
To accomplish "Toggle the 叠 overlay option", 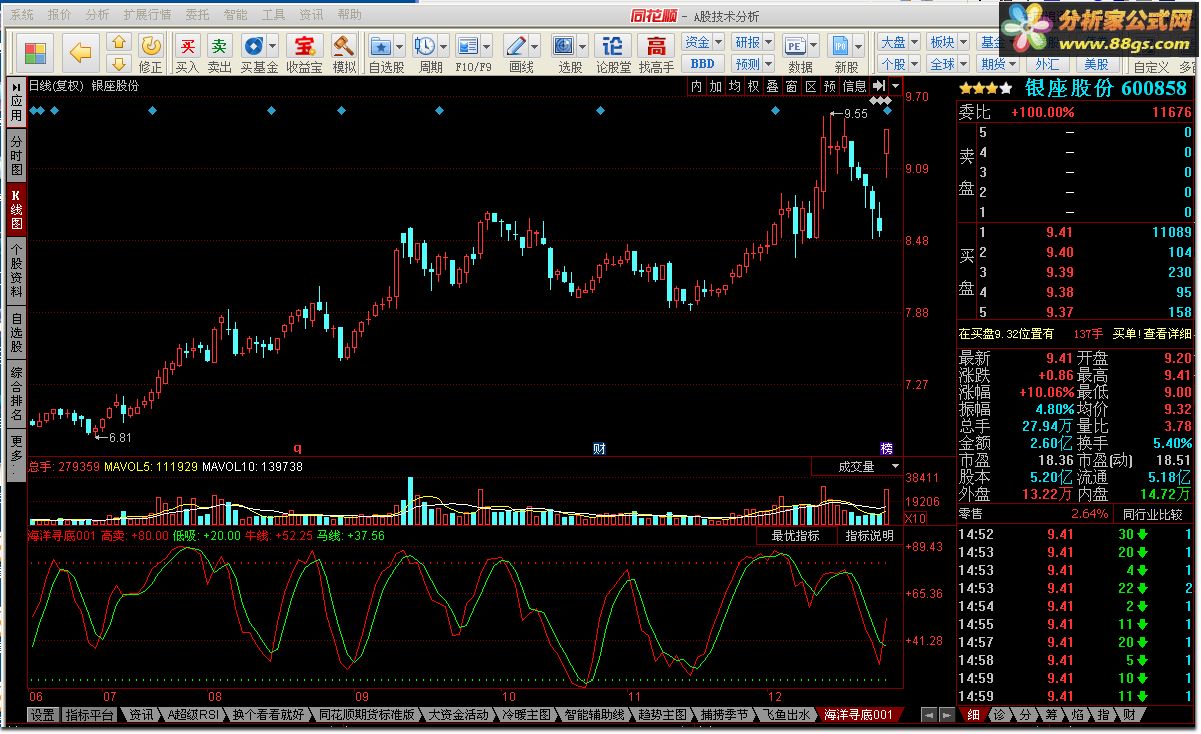I will [773, 86].
